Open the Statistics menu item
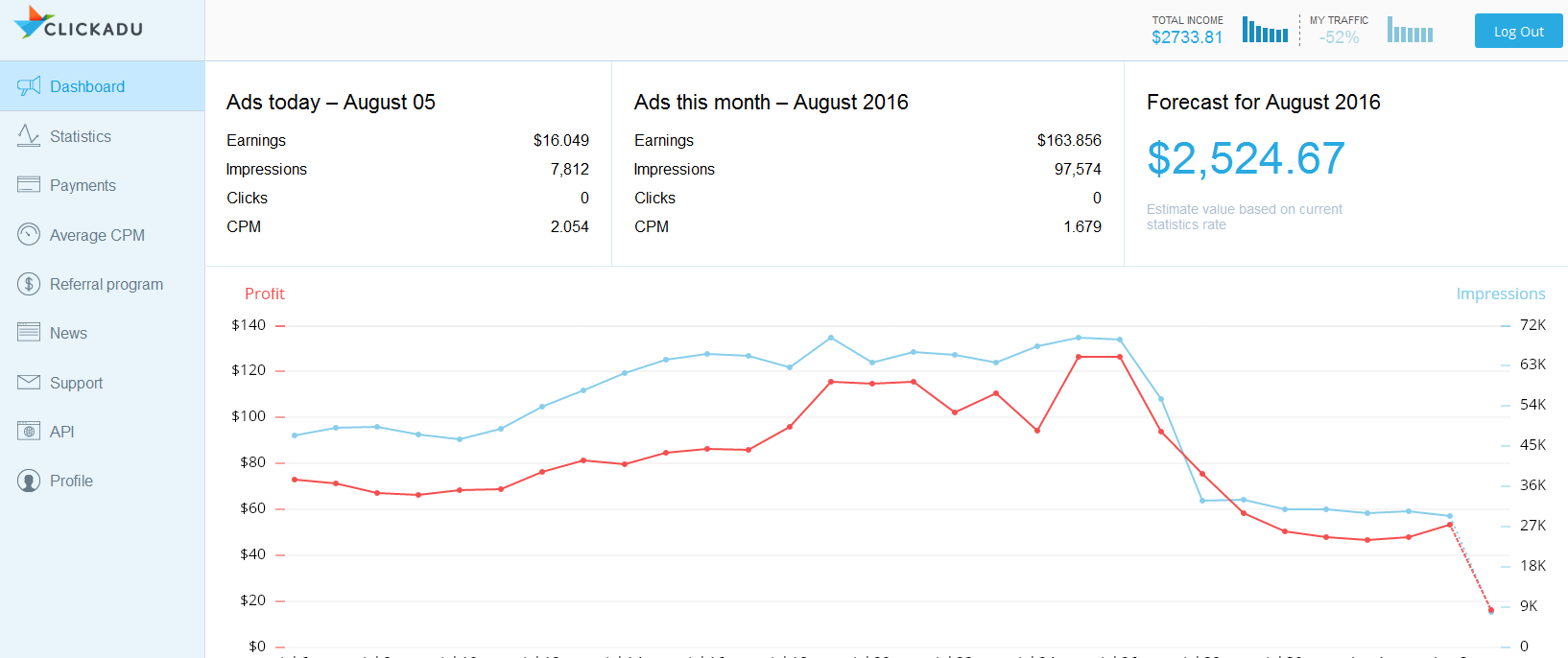Screen dimensions: 1568x658 coord(81,136)
